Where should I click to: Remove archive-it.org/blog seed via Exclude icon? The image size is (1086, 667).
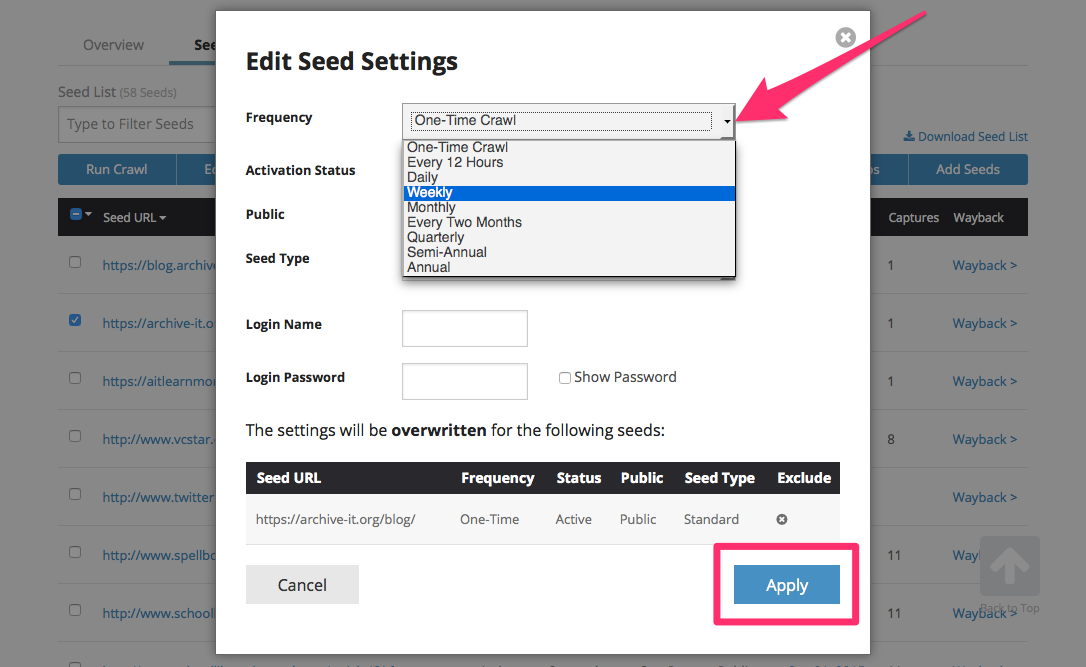[x=782, y=520]
